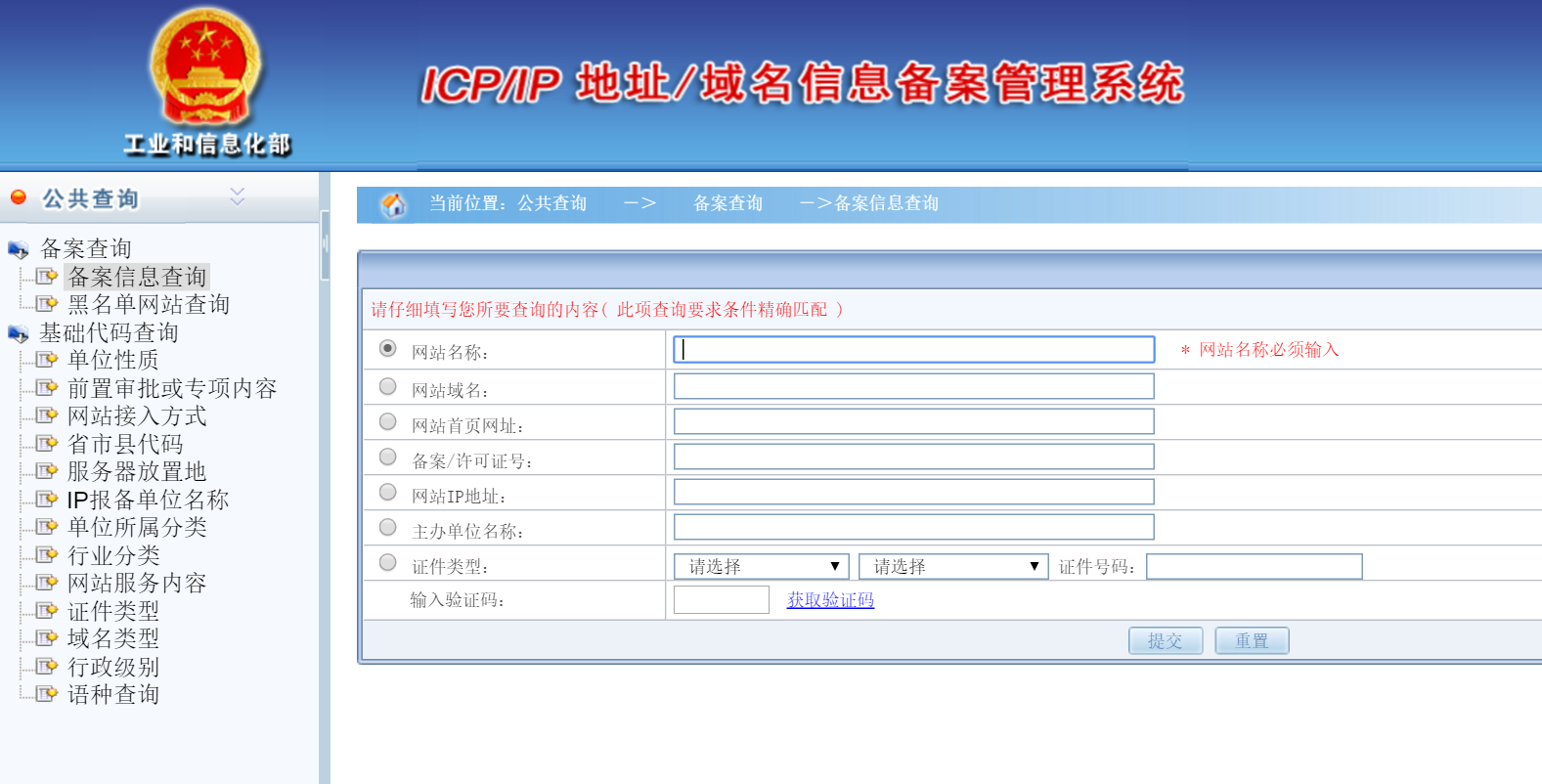Screen dimensions: 1542x784
Task: Click the page icon beside 网站服务内容
Action: pyautogui.click(x=47, y=583)
